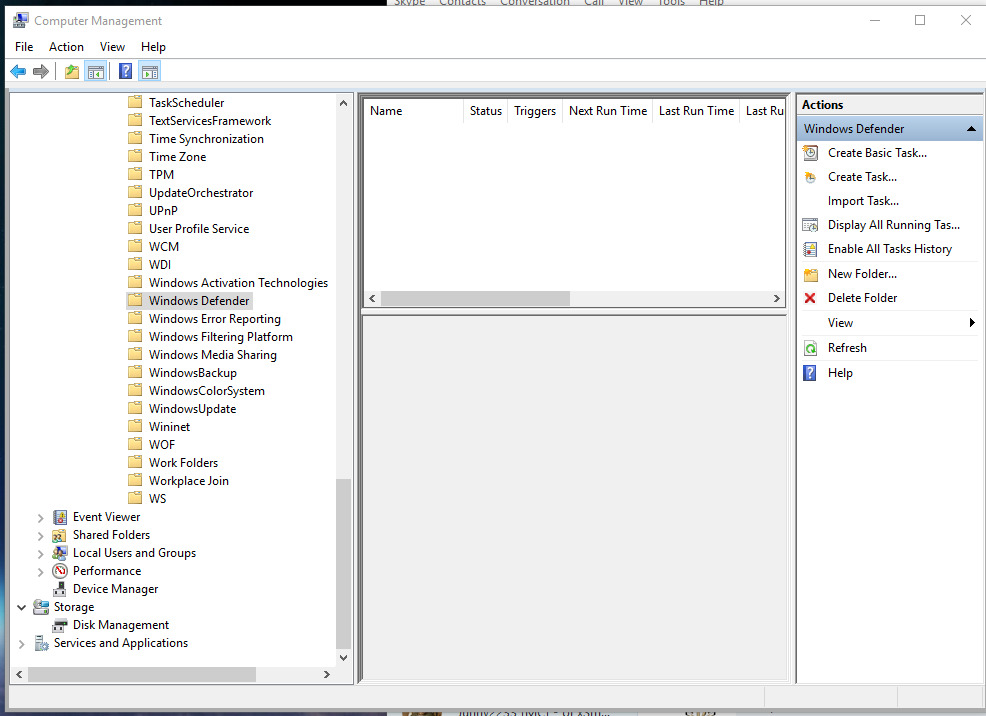
Task: Click the TaskScheduler folder icon
Action: coord(135,102)
